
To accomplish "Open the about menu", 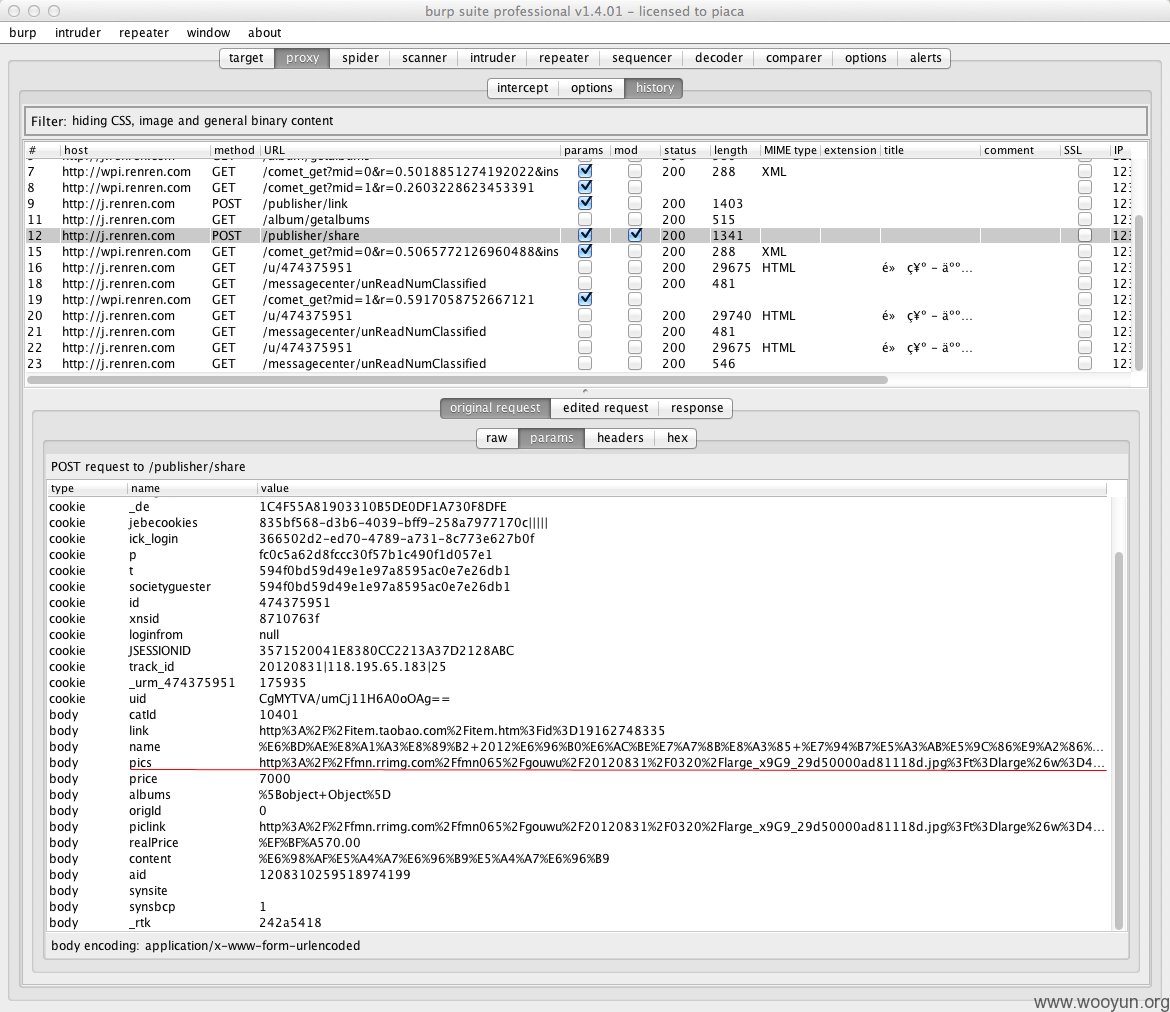I will [264, 33].
